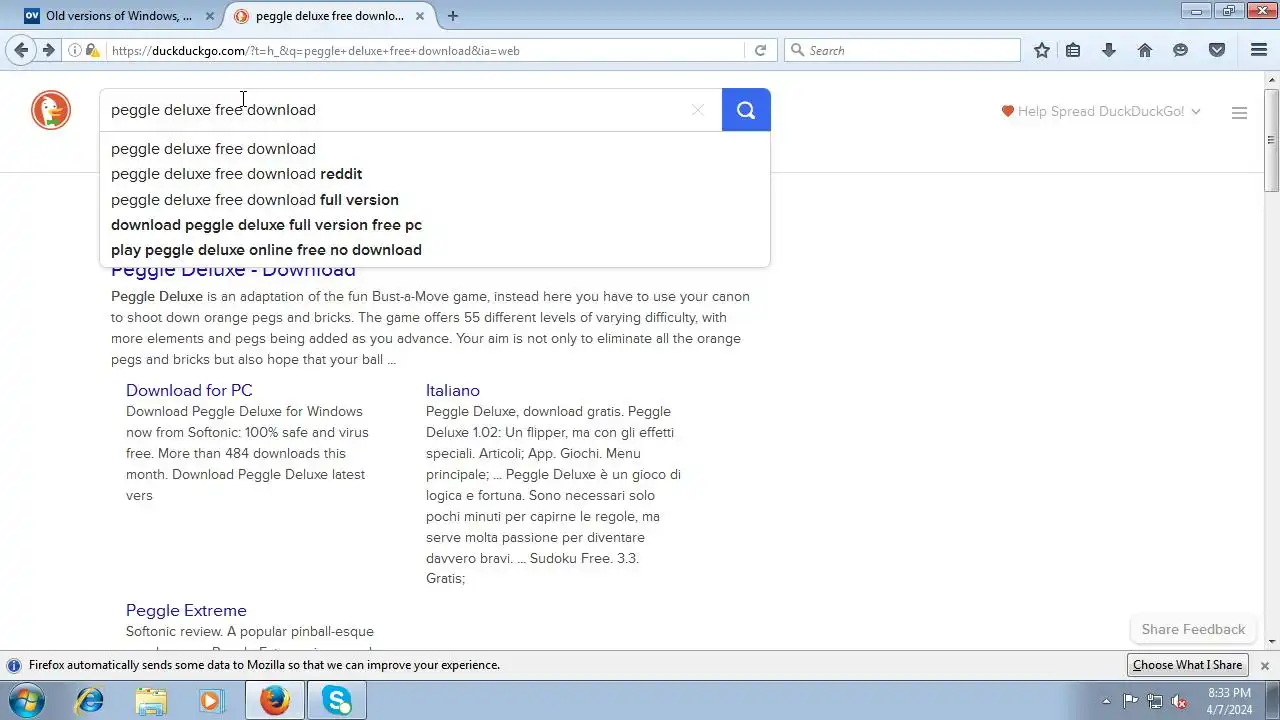Click the scrollbar up arrow
1280x720 pixels.
point(1272,79)
